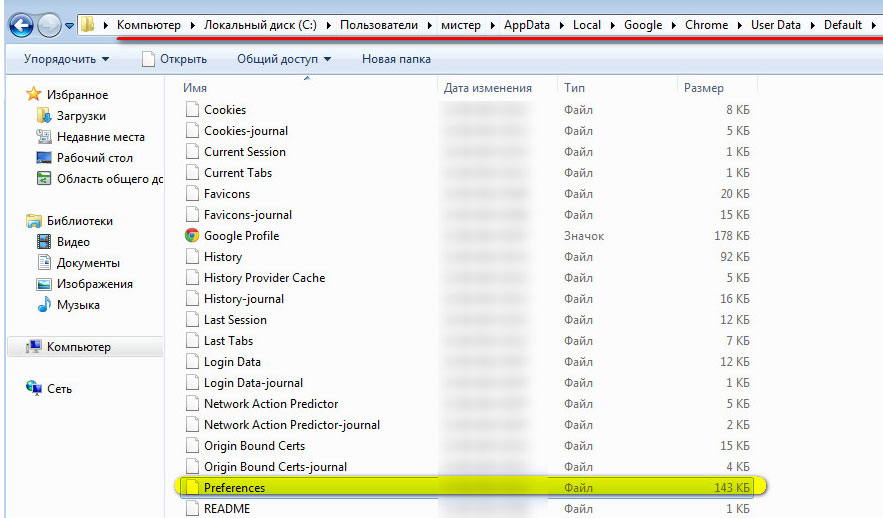This screenshot has height=518, width=883.
Task: Expand the arrow after Chrome in address path
Action: (740, 25)
